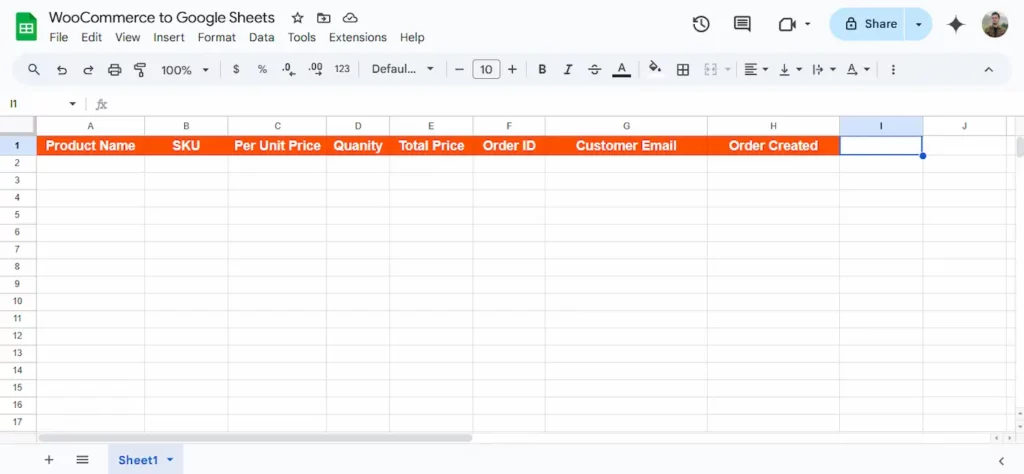Open the comments panel icon
This screenshot has height=474, width=1024.
coord(742,24)
